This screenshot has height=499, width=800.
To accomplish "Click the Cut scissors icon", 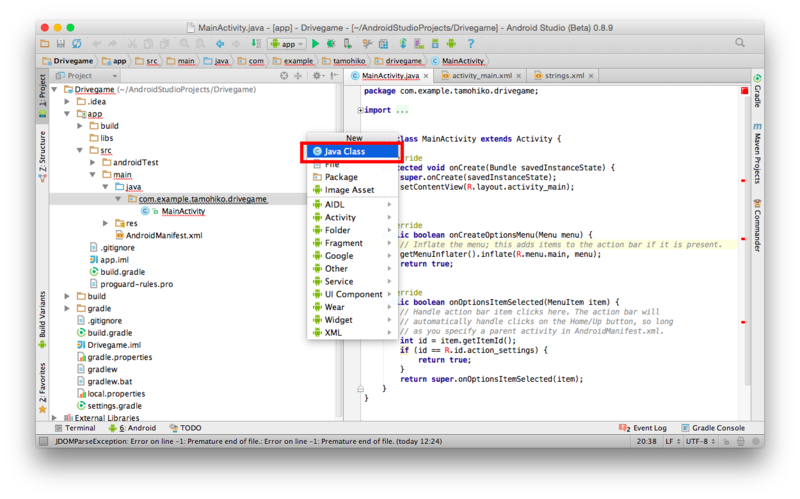I will [x=132, y=44].
